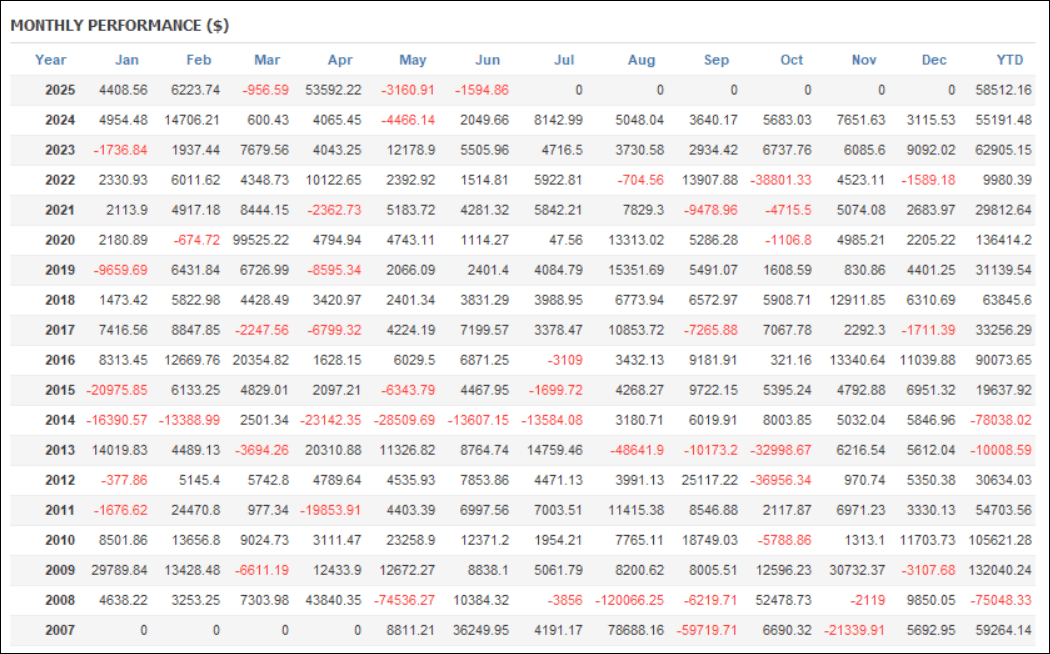The width and height of the screenshot is (1050, 654).
Task: Select the 2014 year row label
Action: 60,420
